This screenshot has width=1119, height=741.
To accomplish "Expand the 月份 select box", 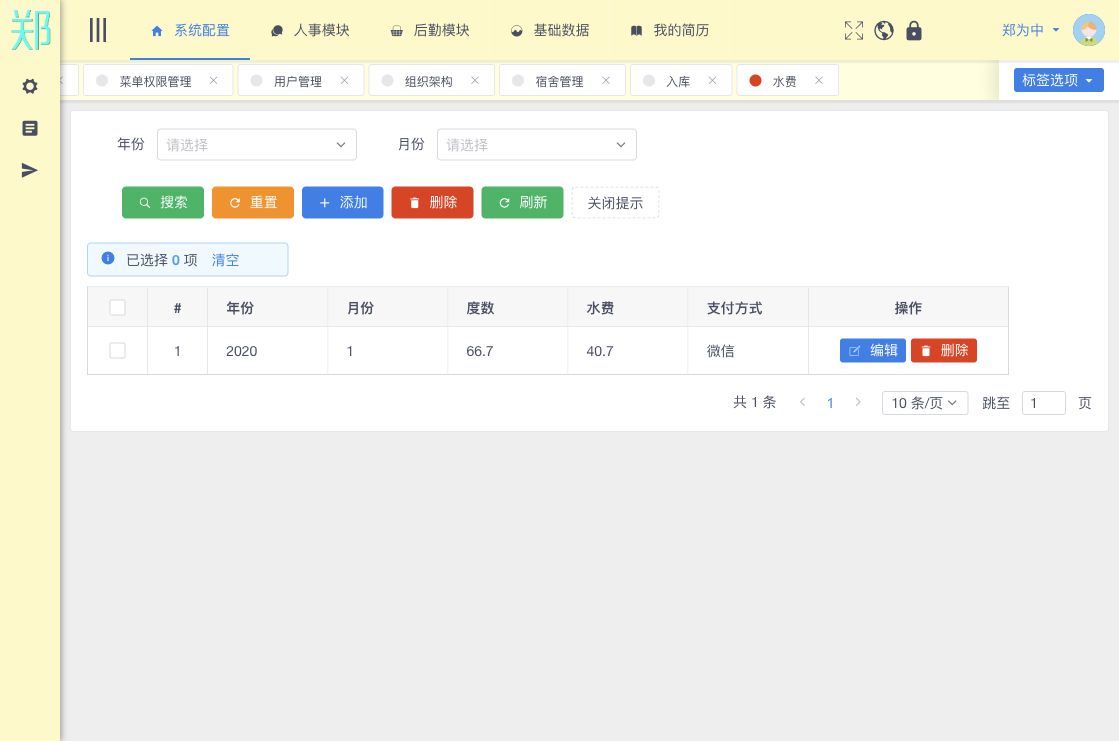I will coord(537,144).
